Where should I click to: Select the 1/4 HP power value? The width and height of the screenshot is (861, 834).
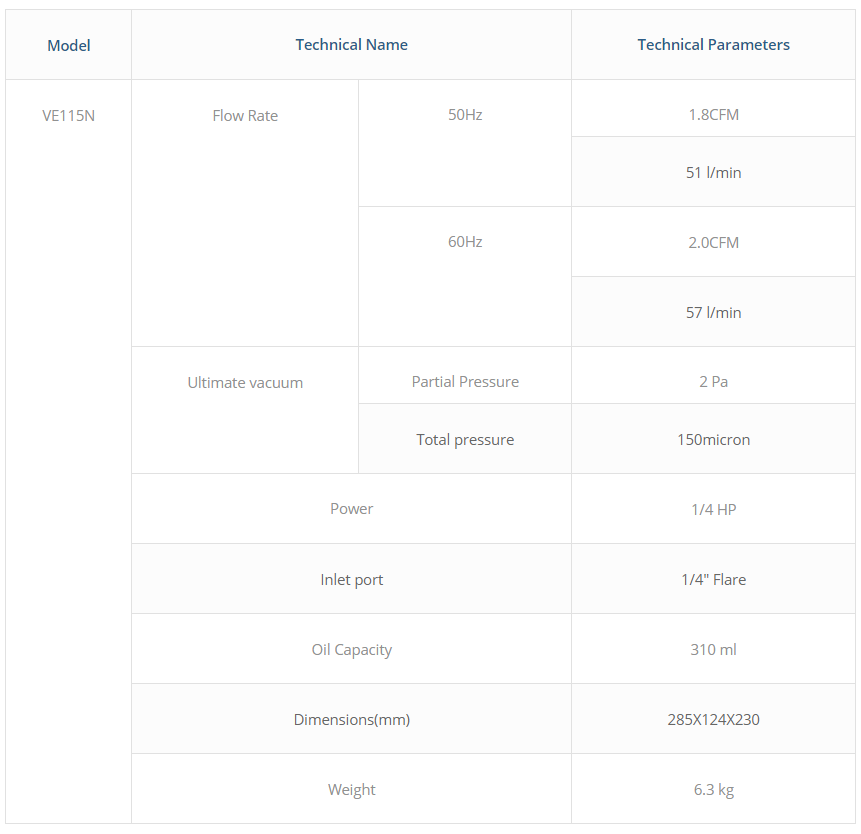click(713, 510)
